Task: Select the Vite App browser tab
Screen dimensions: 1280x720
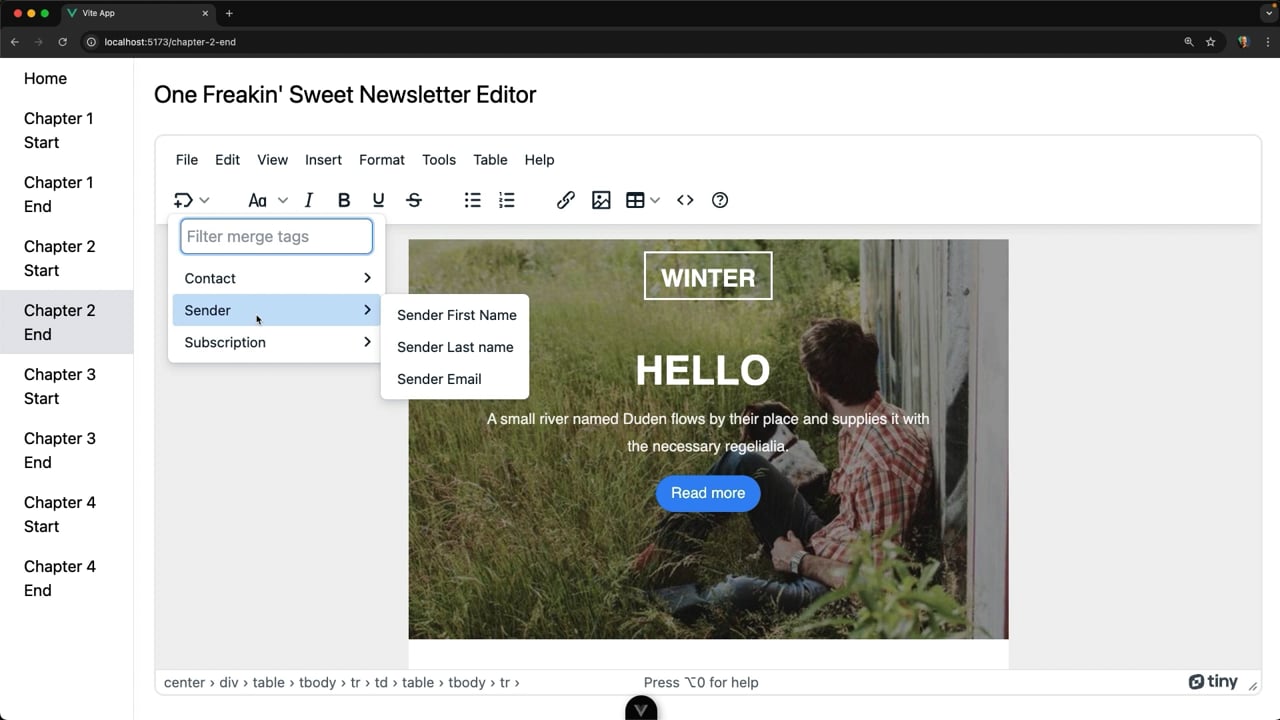Action: click(x=139, y=13)
